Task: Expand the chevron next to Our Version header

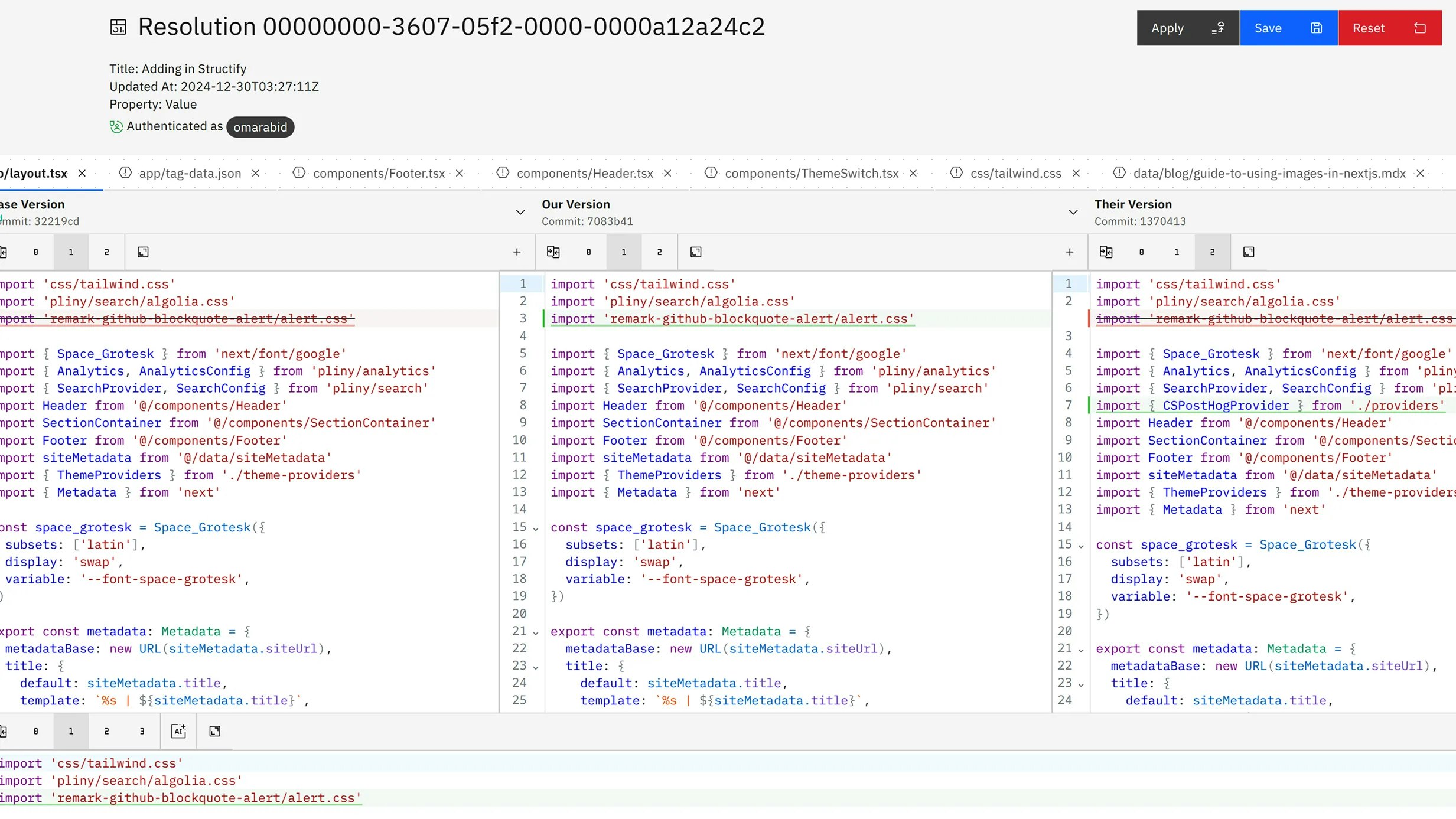Action: coord(520,212)
